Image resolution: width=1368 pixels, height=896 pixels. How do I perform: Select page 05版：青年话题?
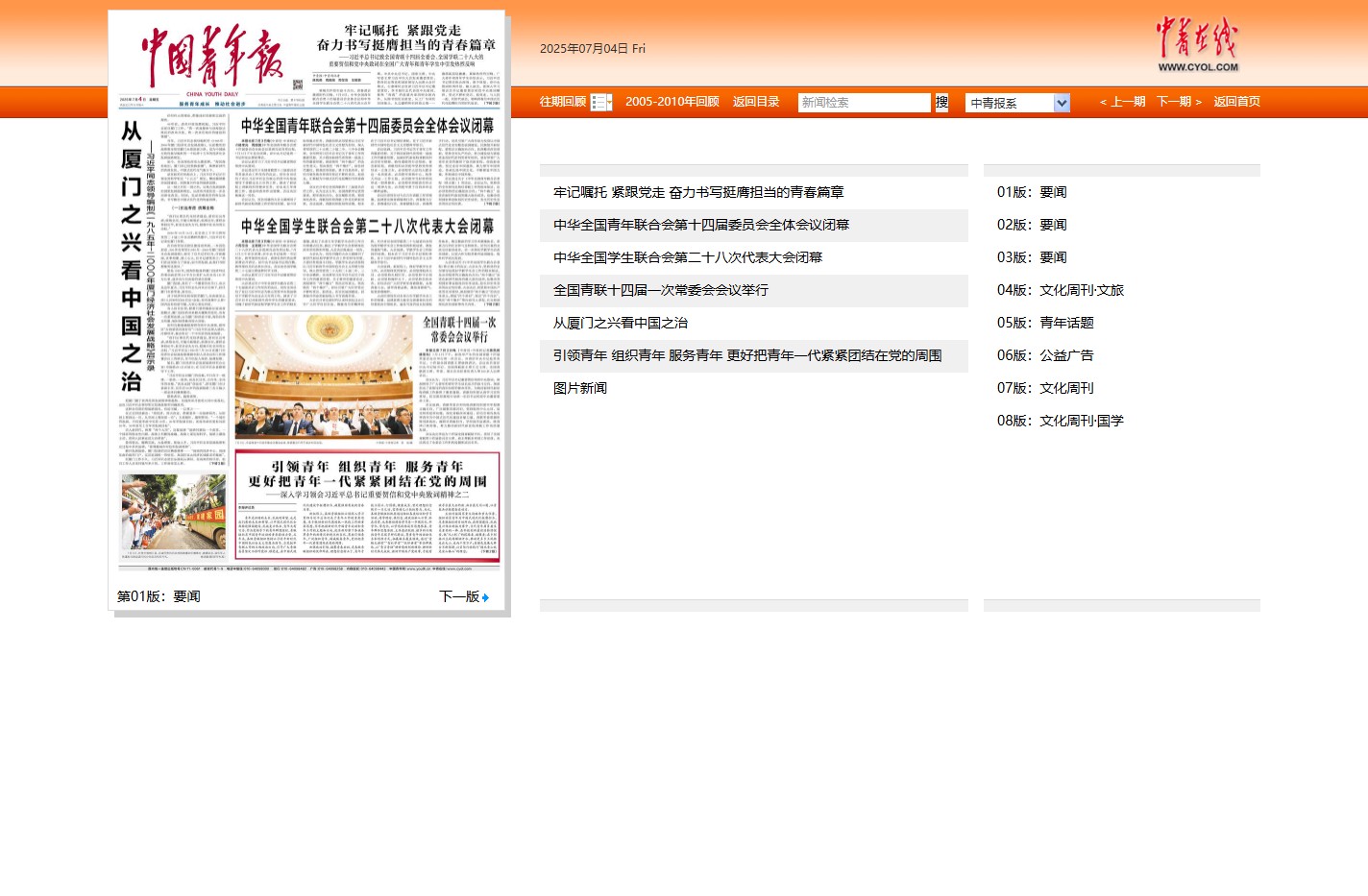[1045, 323]
